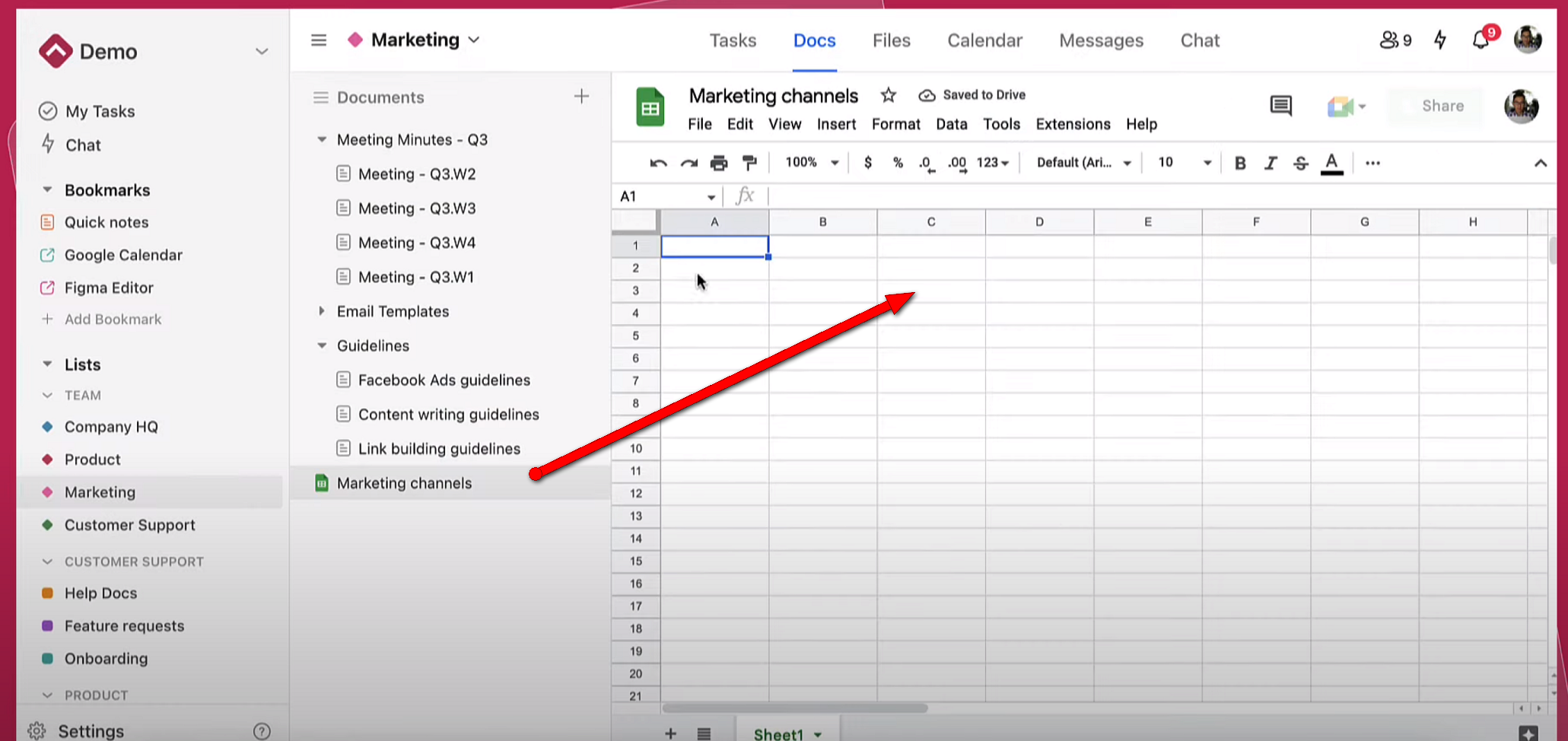Decrease decimal places button

click(x=927, y=164)
